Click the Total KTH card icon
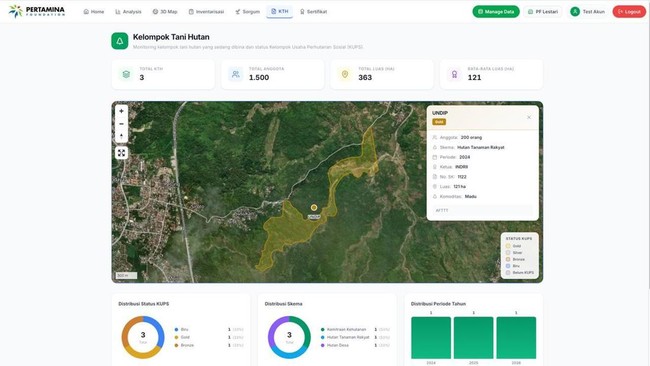The image size is (650, 366). point(126,74)
